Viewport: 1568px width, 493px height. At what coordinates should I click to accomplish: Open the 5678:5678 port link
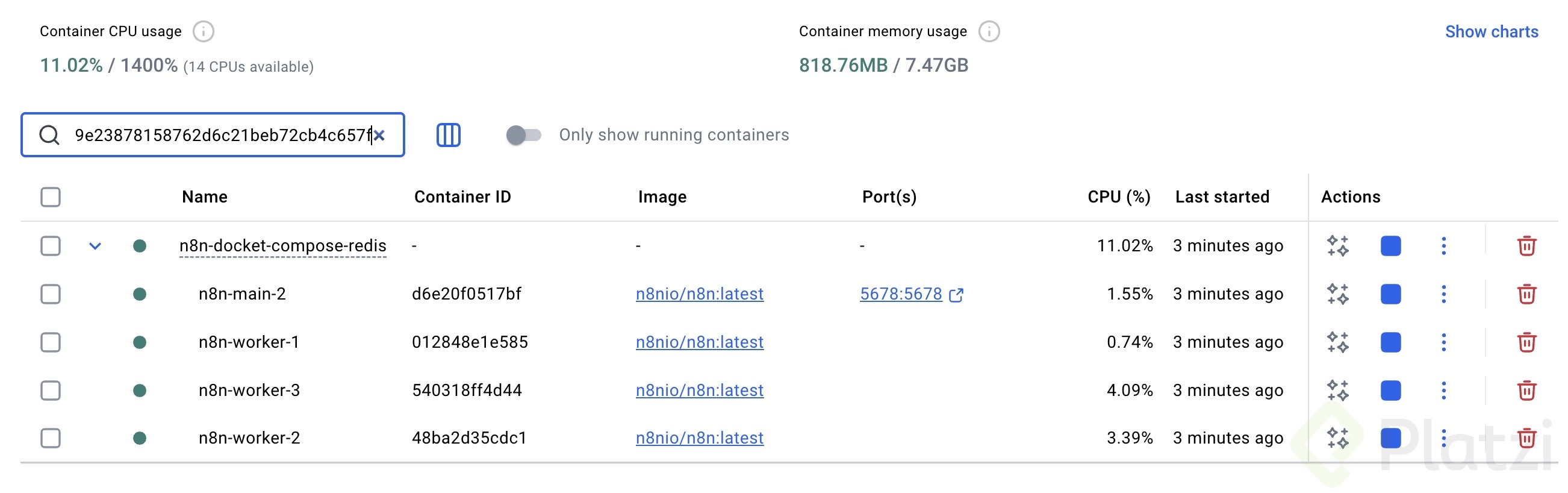click(900, 294)
